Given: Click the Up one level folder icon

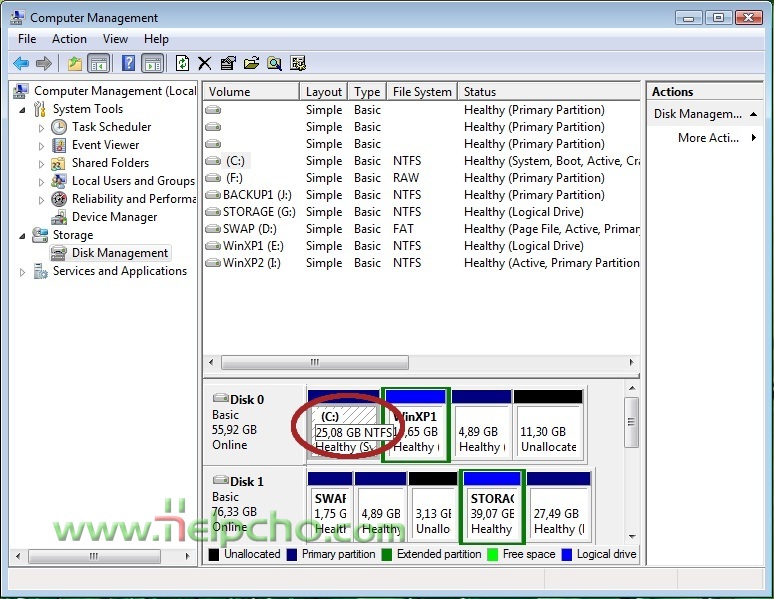Looking at the screenshot, I should click(x=75, y=63).
